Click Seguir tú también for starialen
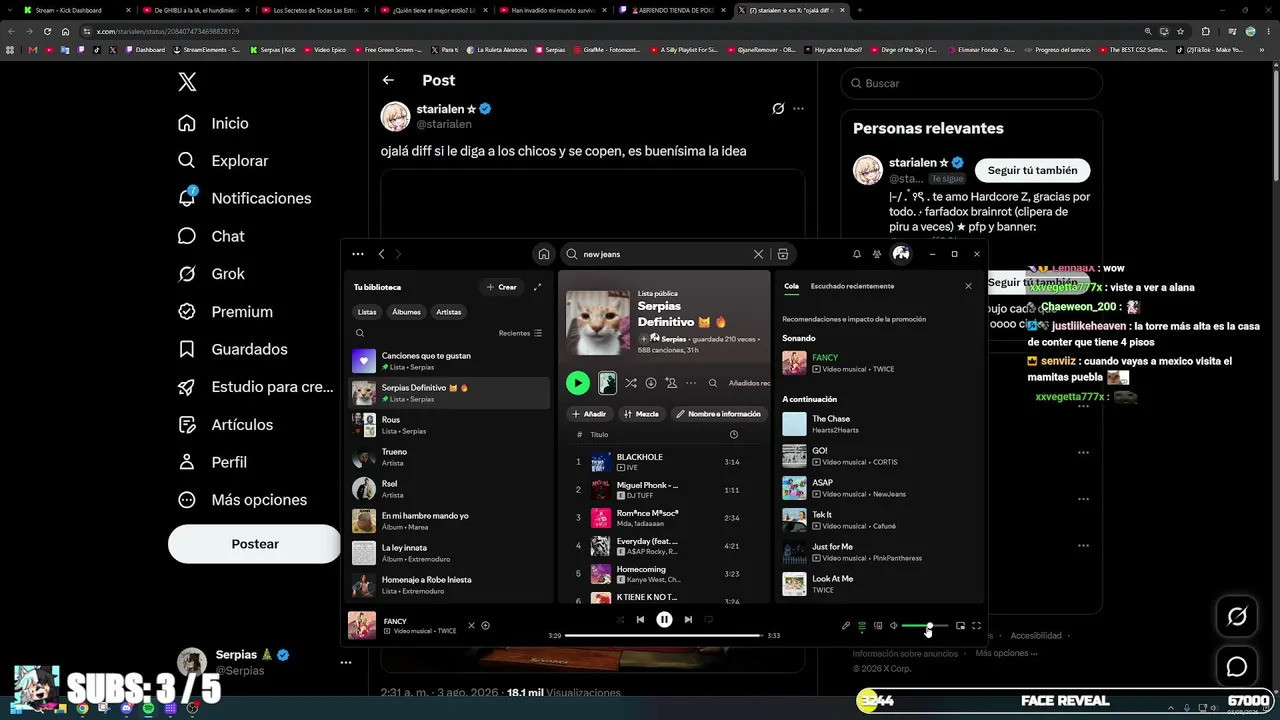Screen dimensions: 1280x720 [x=1032, y=170]
